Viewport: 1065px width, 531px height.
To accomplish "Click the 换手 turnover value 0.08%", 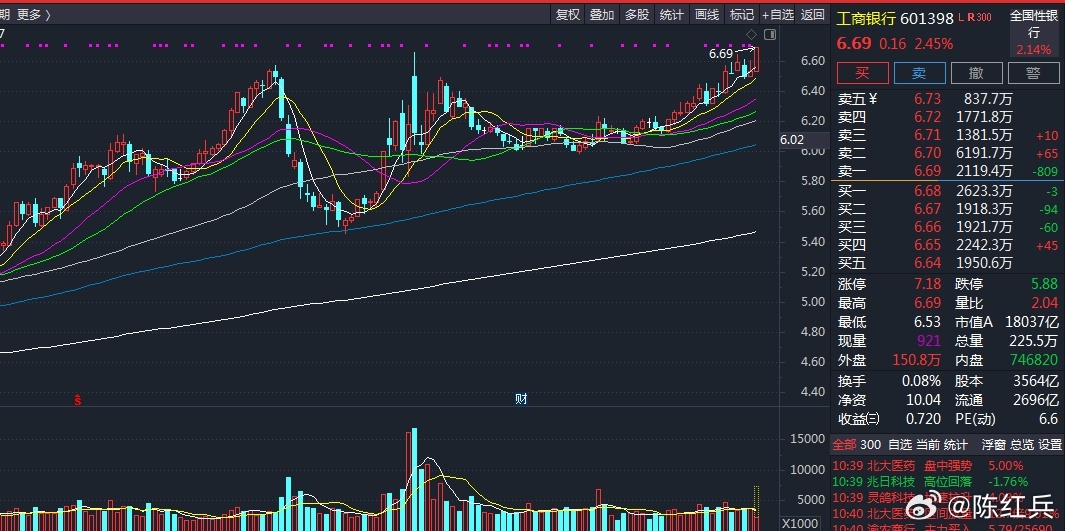I will [922, 381].
